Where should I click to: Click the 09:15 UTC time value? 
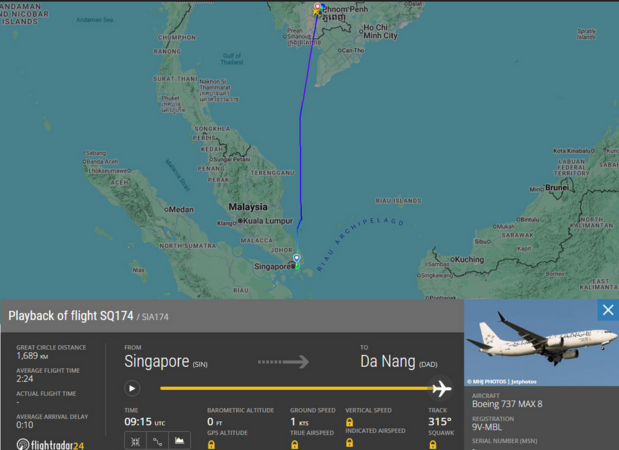(x=144, y=422)
